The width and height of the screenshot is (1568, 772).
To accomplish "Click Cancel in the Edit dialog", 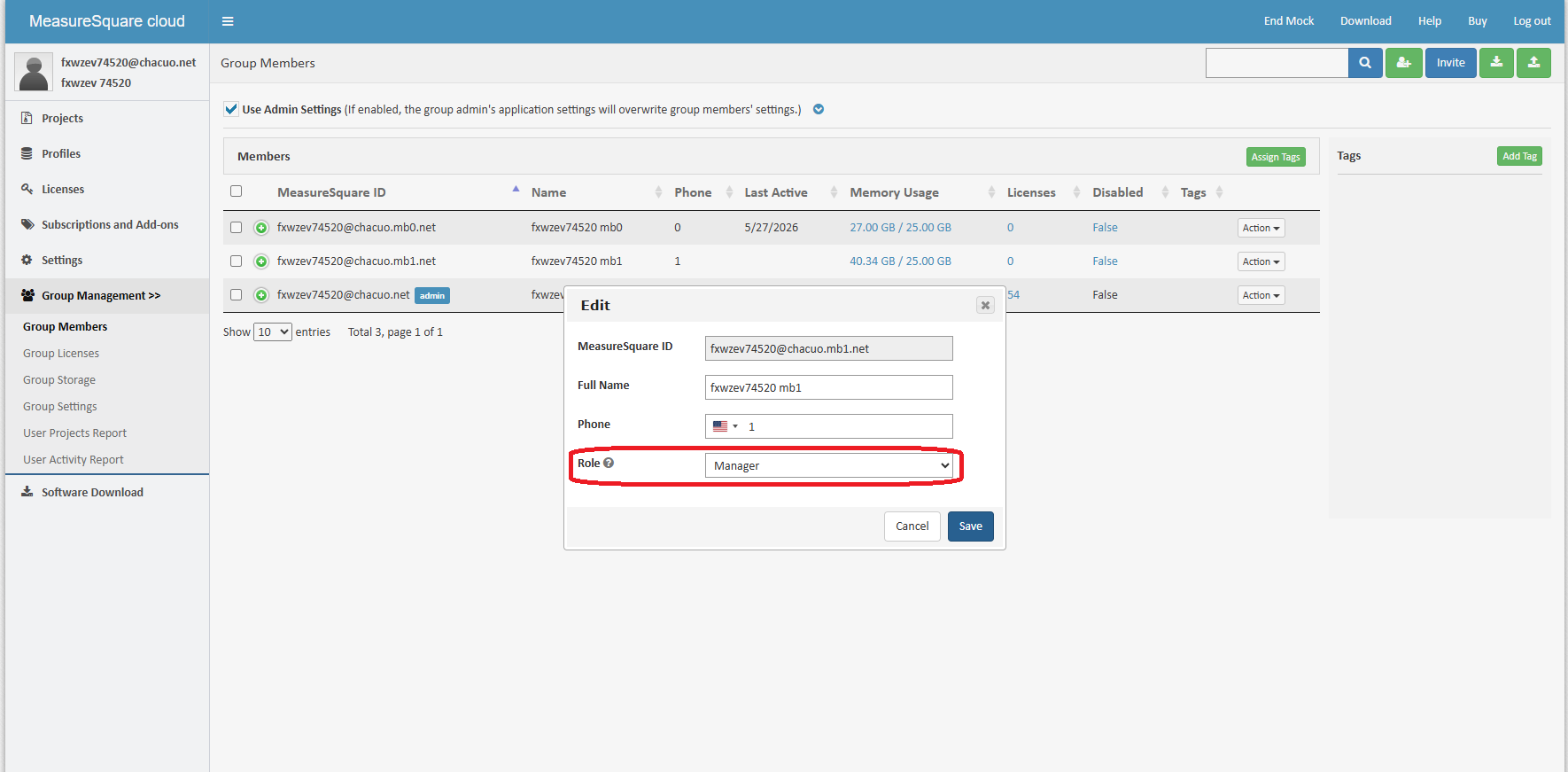I will tap(912, 526).
